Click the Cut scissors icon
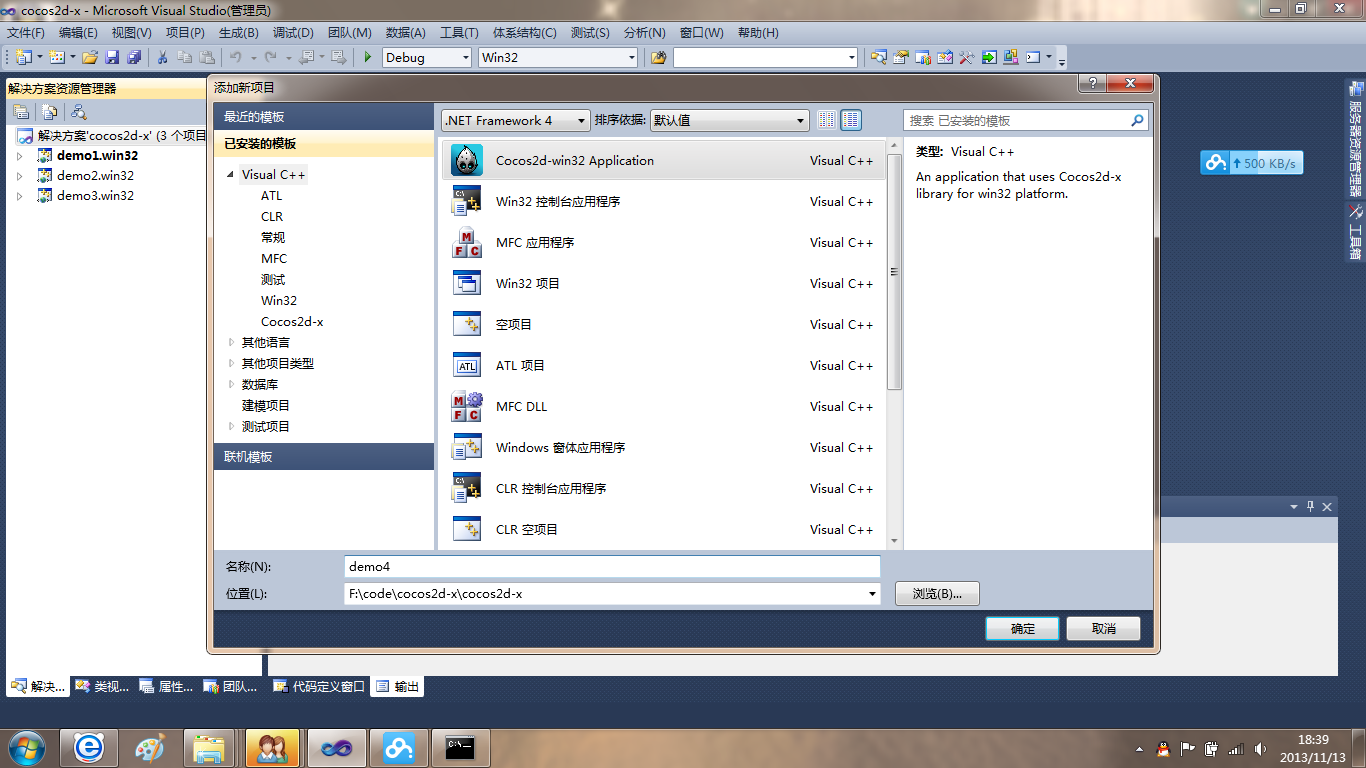Image resolution: width=1366 pixels, height=768 pixels. pos(162,57)
